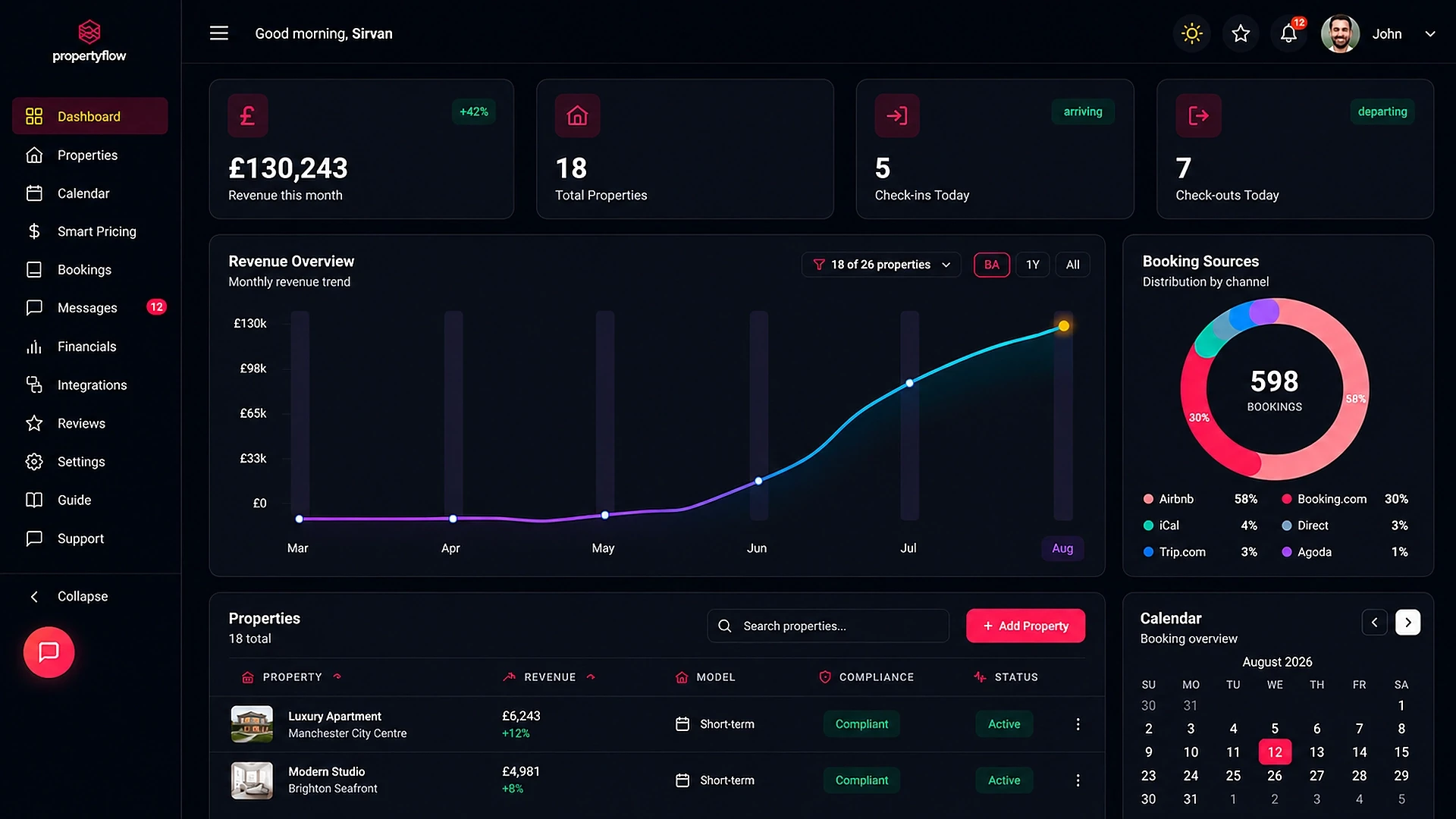
Task: Click the Guide book icon in sidebar
Action: point(34,500)
